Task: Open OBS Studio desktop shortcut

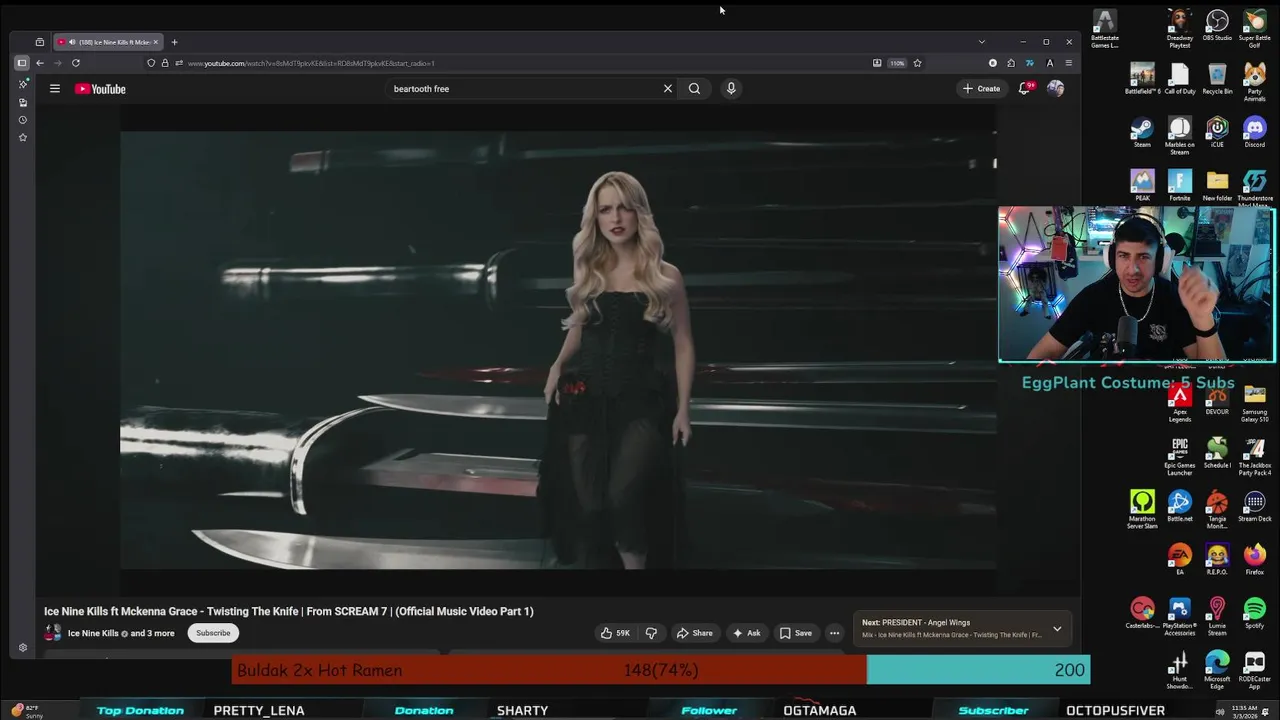Action: 1217,26
